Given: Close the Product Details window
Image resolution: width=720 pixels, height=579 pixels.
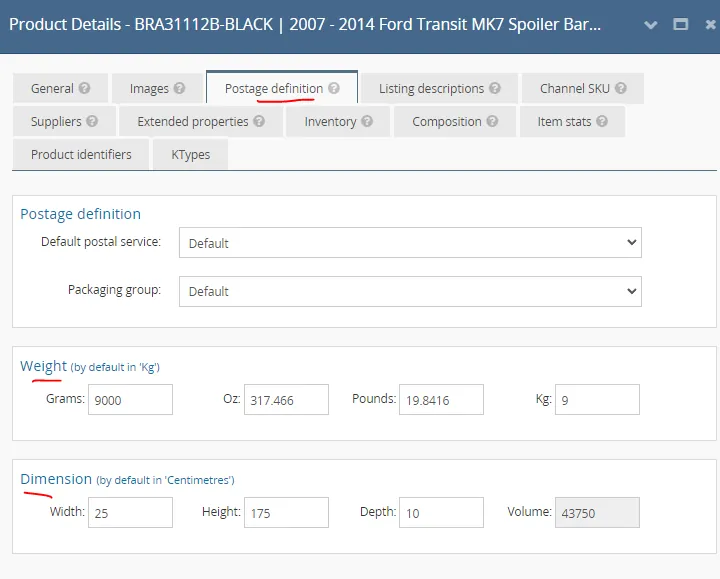Looking at the screenshot, I should (711, 24).
